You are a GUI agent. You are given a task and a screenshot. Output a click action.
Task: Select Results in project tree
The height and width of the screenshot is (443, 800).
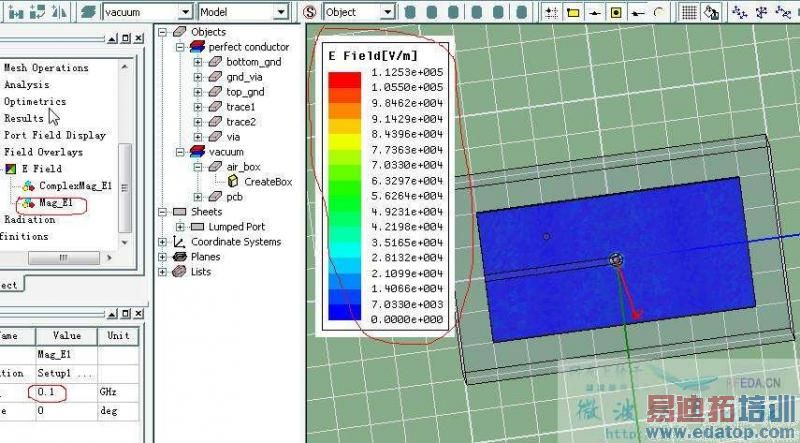(24, 118)
